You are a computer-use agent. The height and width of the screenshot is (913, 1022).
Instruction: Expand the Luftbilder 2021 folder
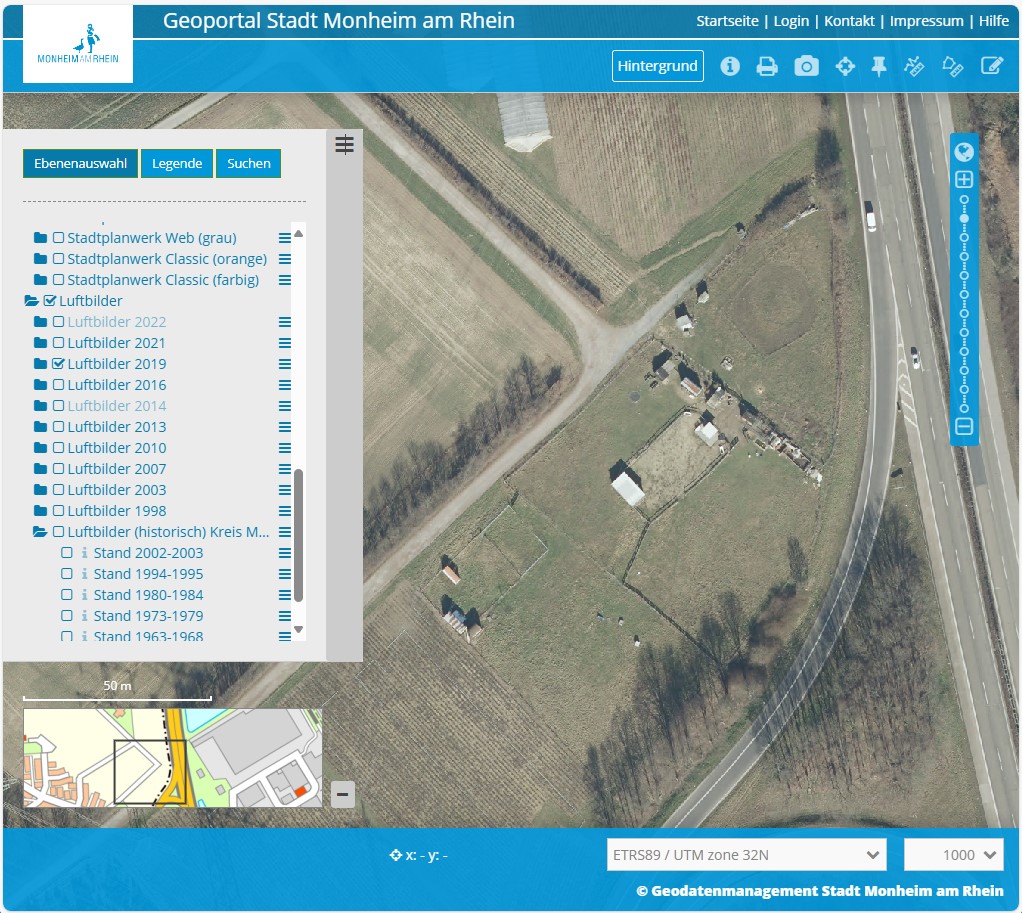coord(40,343)
